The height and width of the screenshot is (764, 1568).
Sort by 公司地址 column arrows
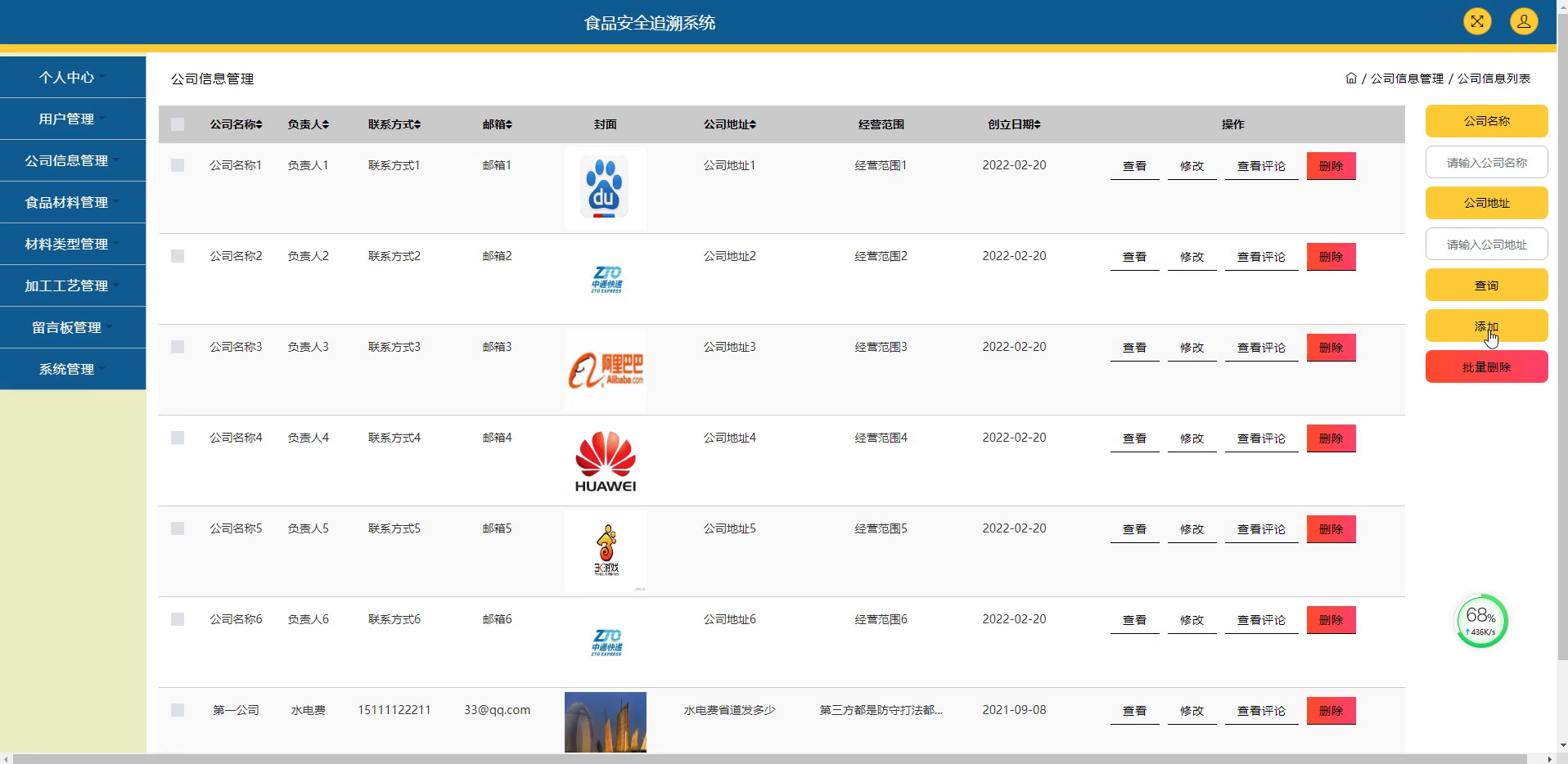(x=753, y=124)
